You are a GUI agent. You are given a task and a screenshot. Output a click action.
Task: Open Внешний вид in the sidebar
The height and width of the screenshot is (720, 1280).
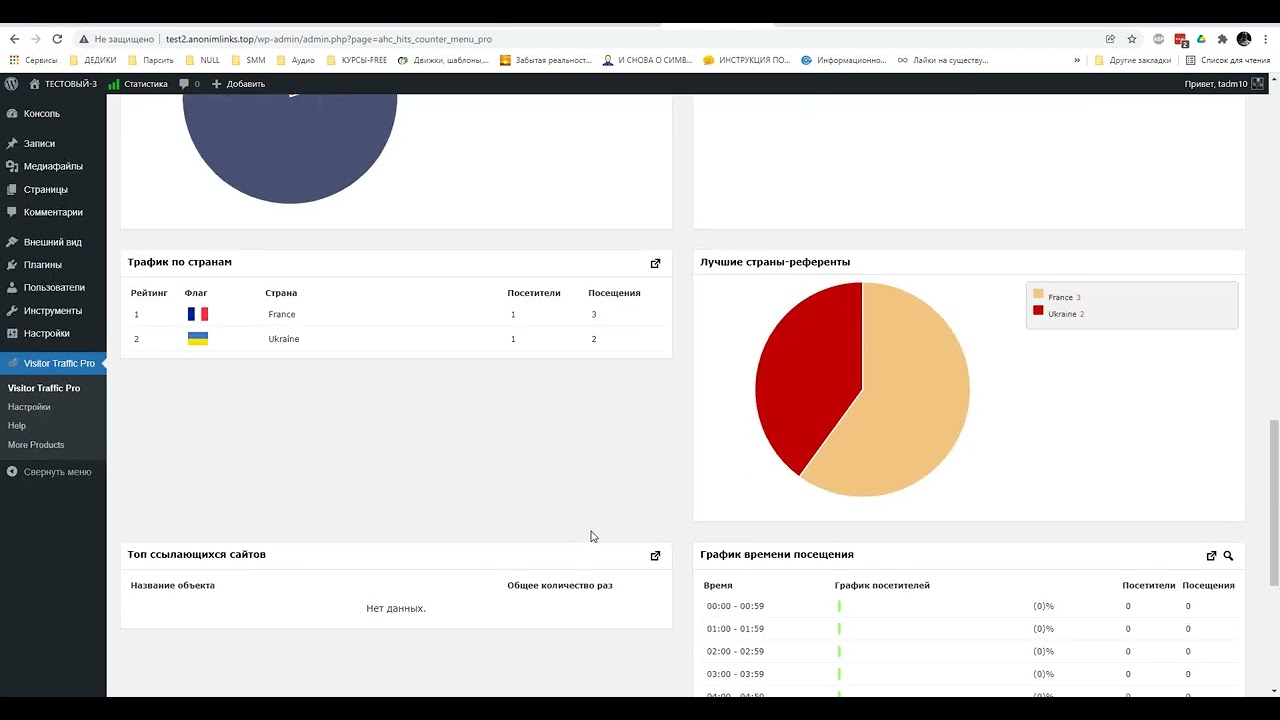click(53, 242)
